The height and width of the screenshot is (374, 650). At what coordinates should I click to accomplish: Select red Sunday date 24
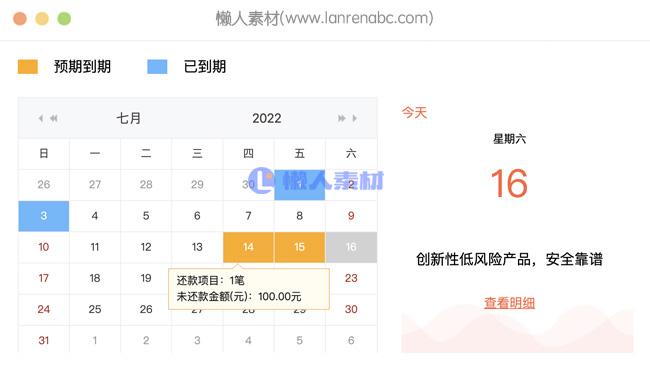point(44,309)
